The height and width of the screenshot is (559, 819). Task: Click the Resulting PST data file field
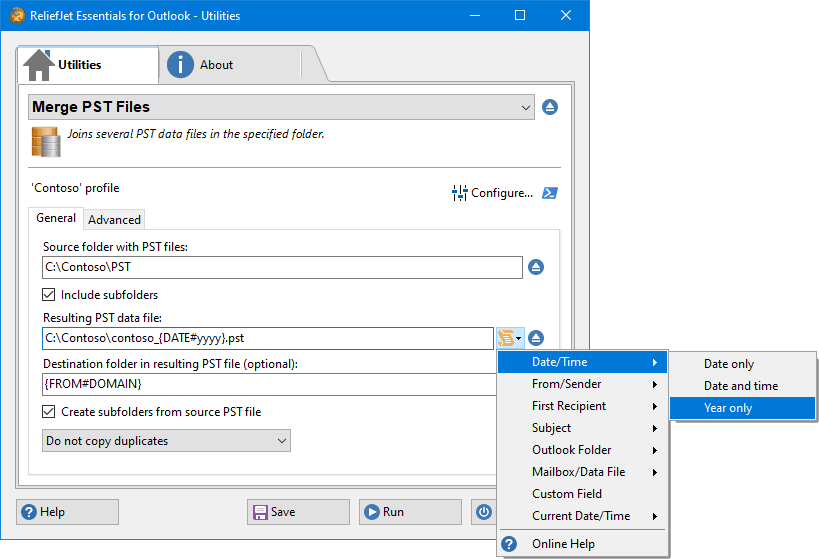point(267,338)
